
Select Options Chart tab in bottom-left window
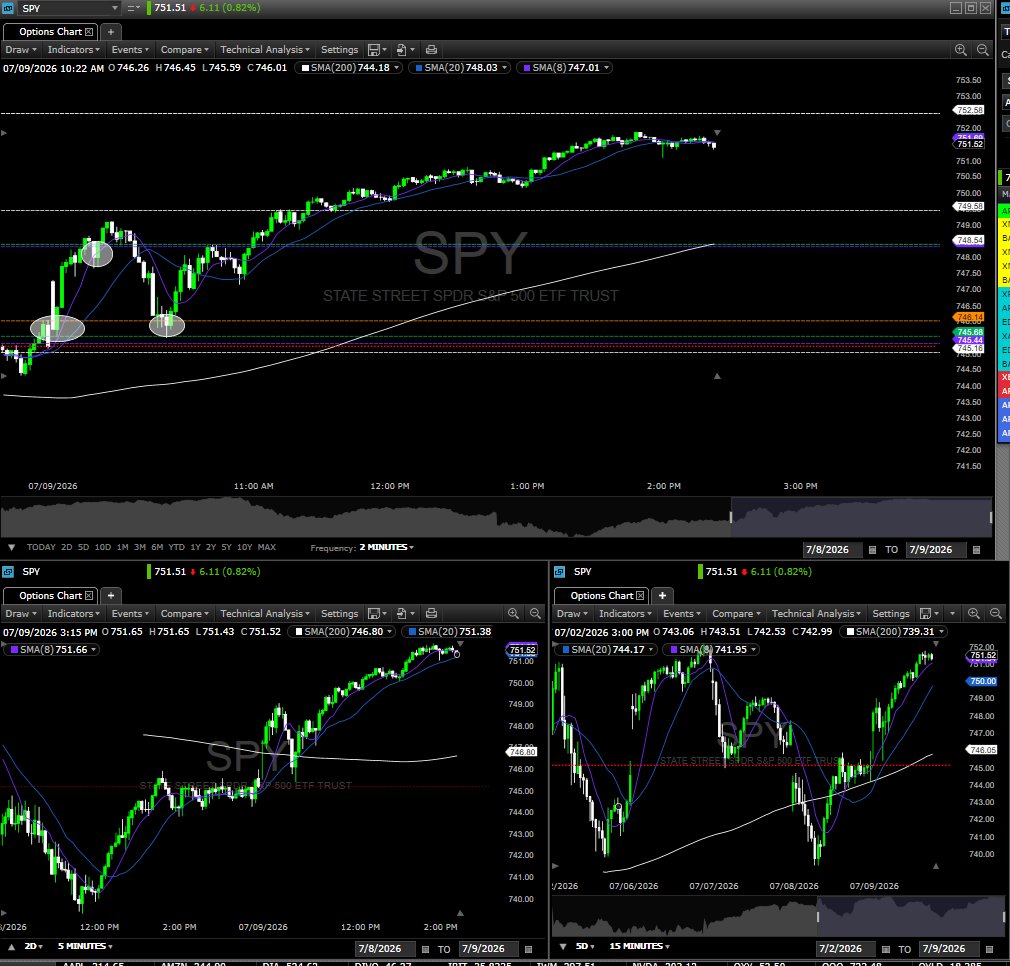click(50, 596)
